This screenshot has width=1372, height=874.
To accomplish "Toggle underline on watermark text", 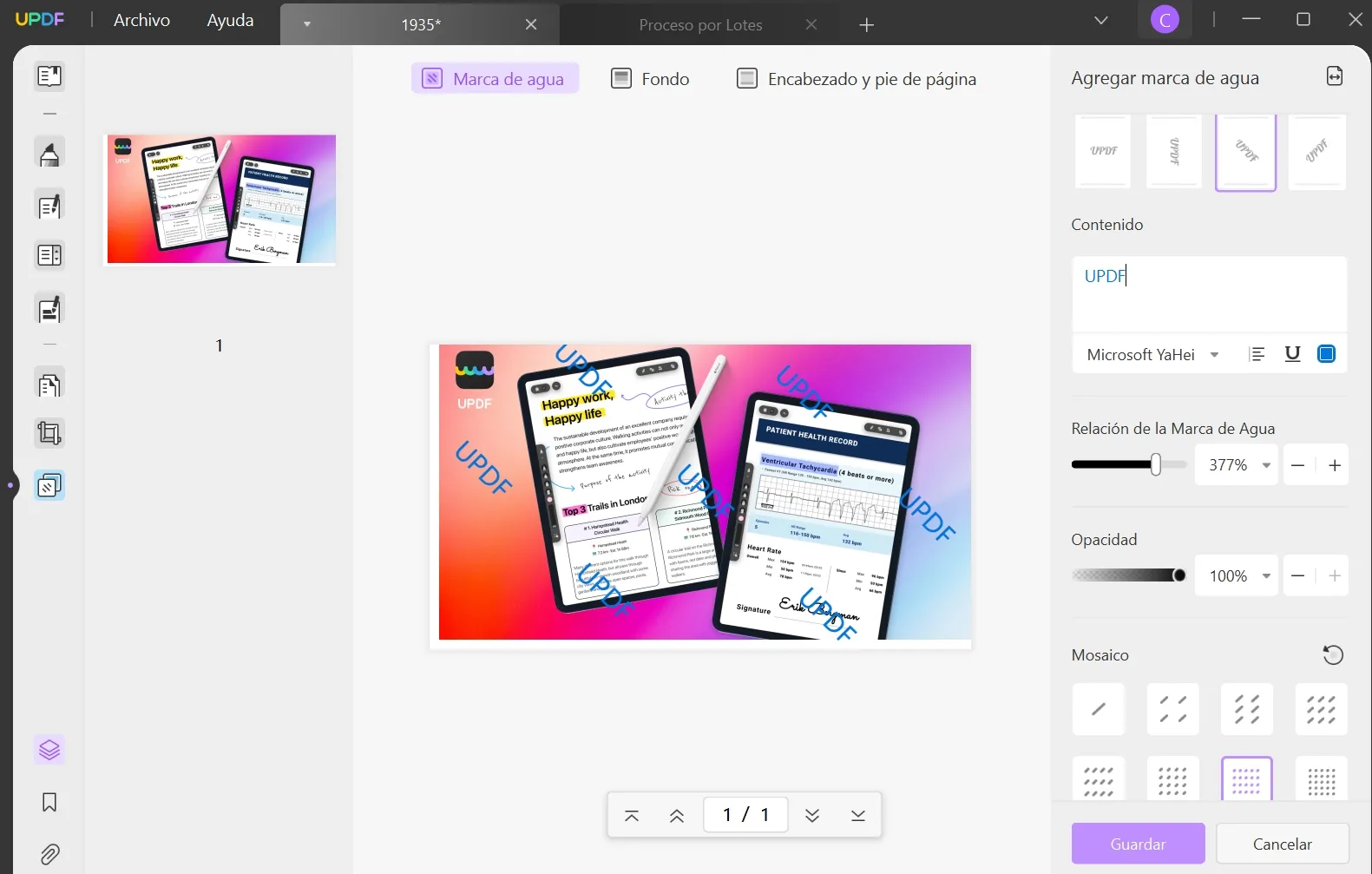I will coord(1292,354).
